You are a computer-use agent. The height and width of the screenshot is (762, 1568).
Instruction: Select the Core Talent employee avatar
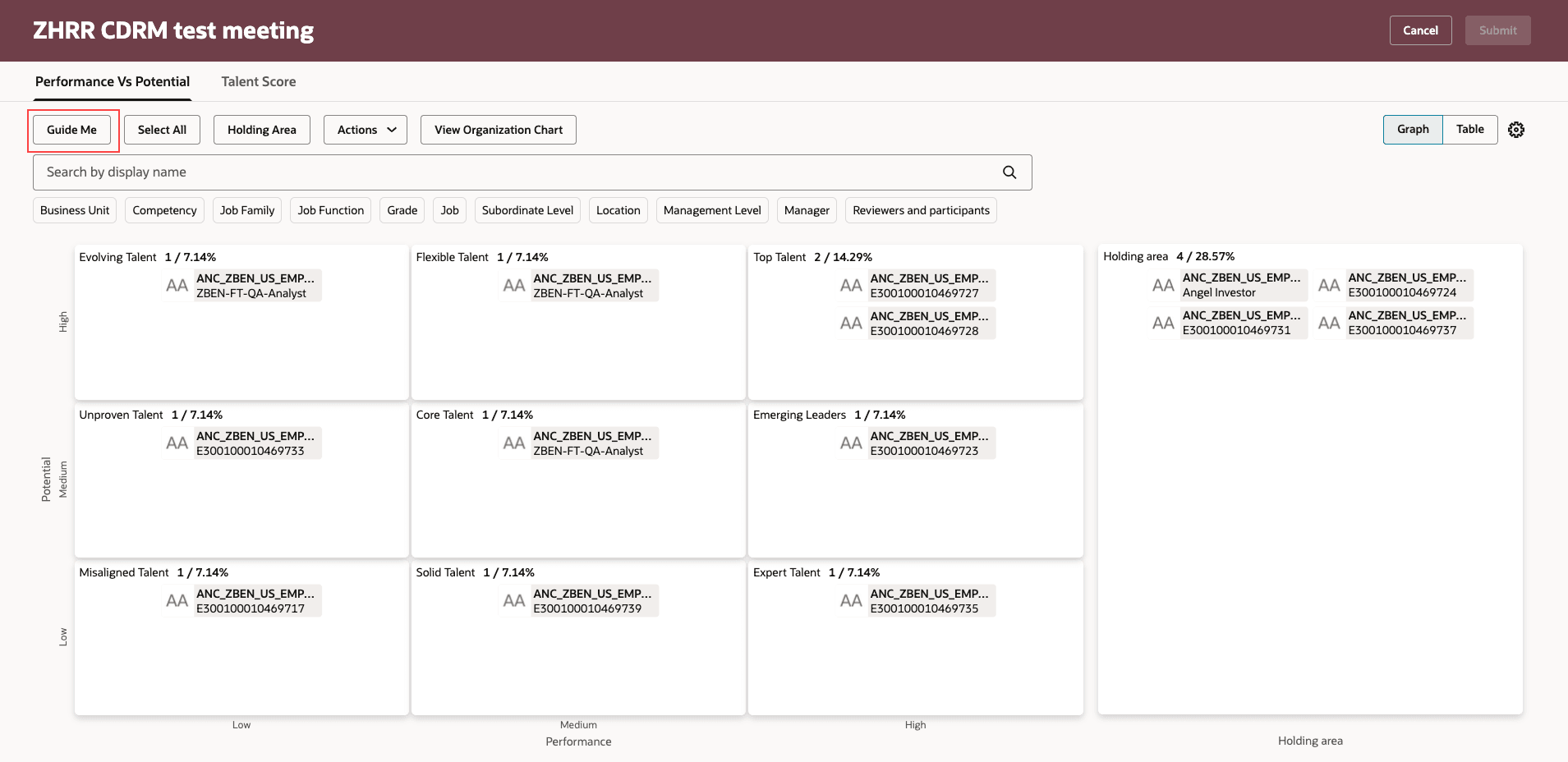pos(514,443)
